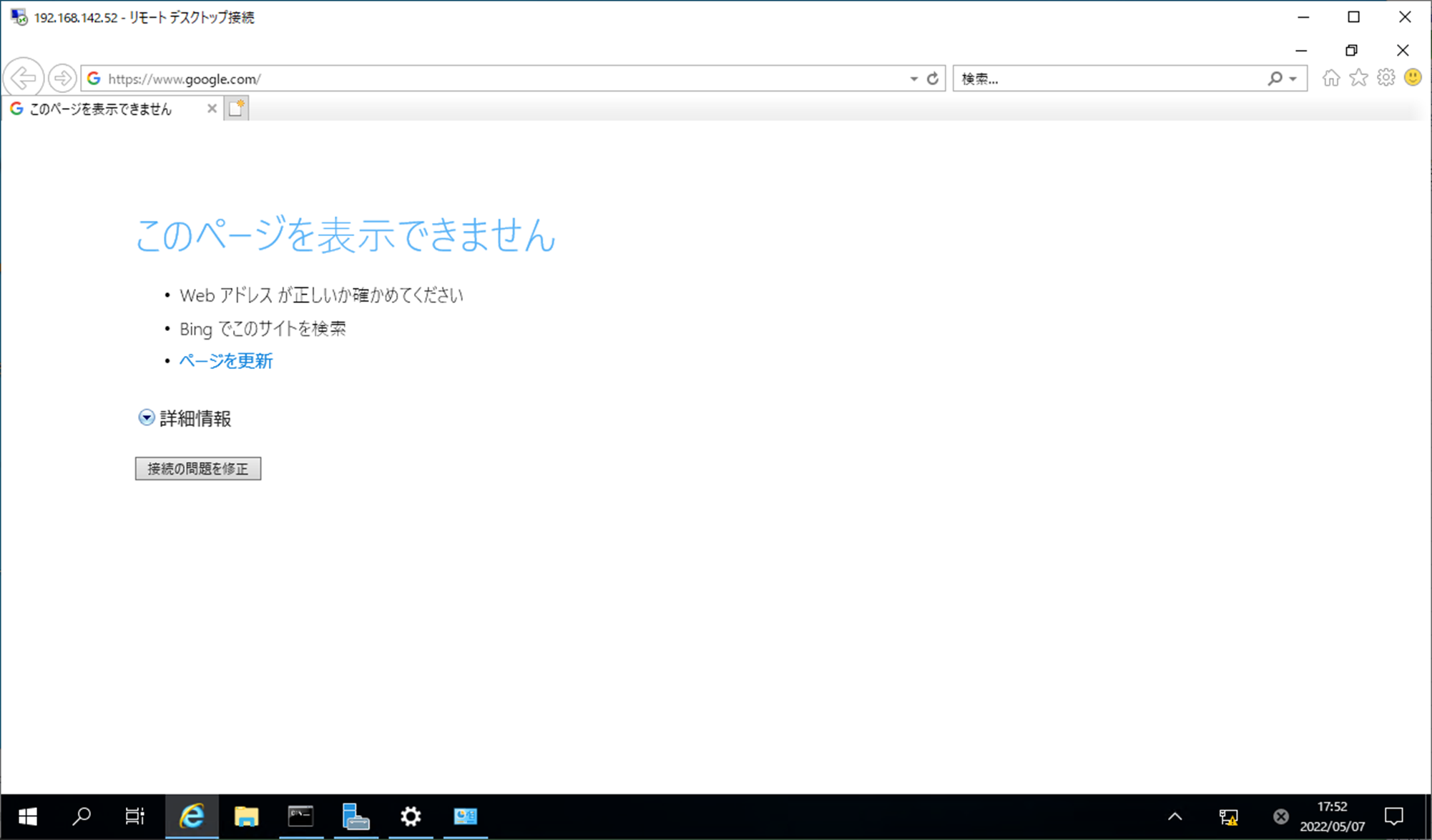Open the Home page icon
Viewport: 1432px width, 840px height.
[1330, 78]
